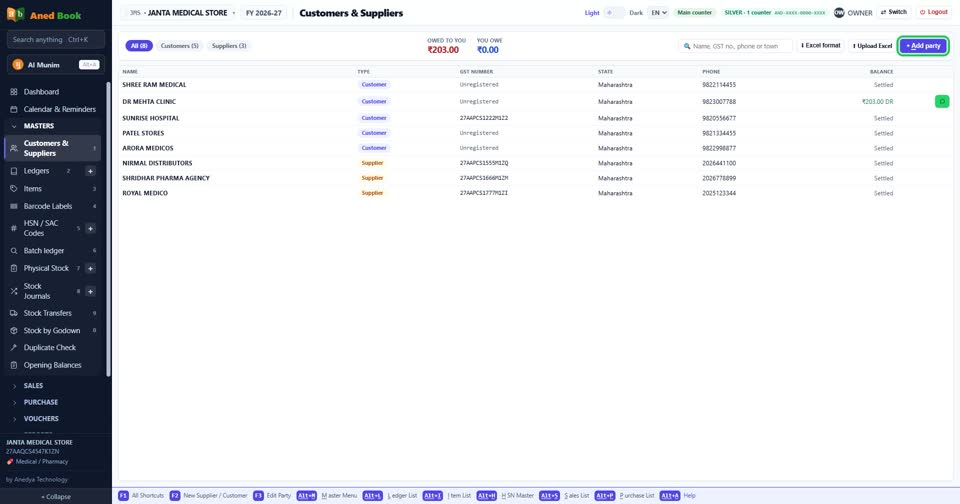Click the F2 New Supplier / Customer badge

[174, 495]
